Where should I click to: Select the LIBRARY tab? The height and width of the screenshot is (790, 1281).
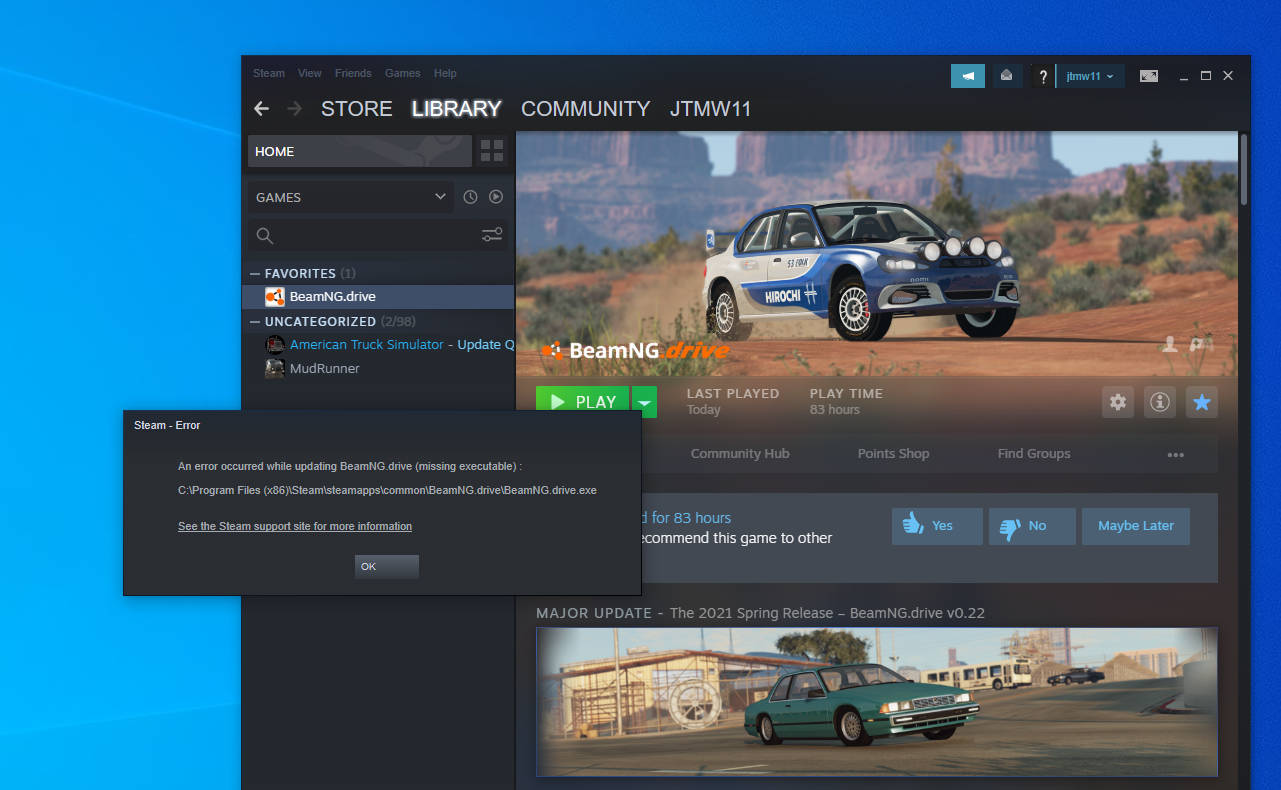[x=457, y=109]
